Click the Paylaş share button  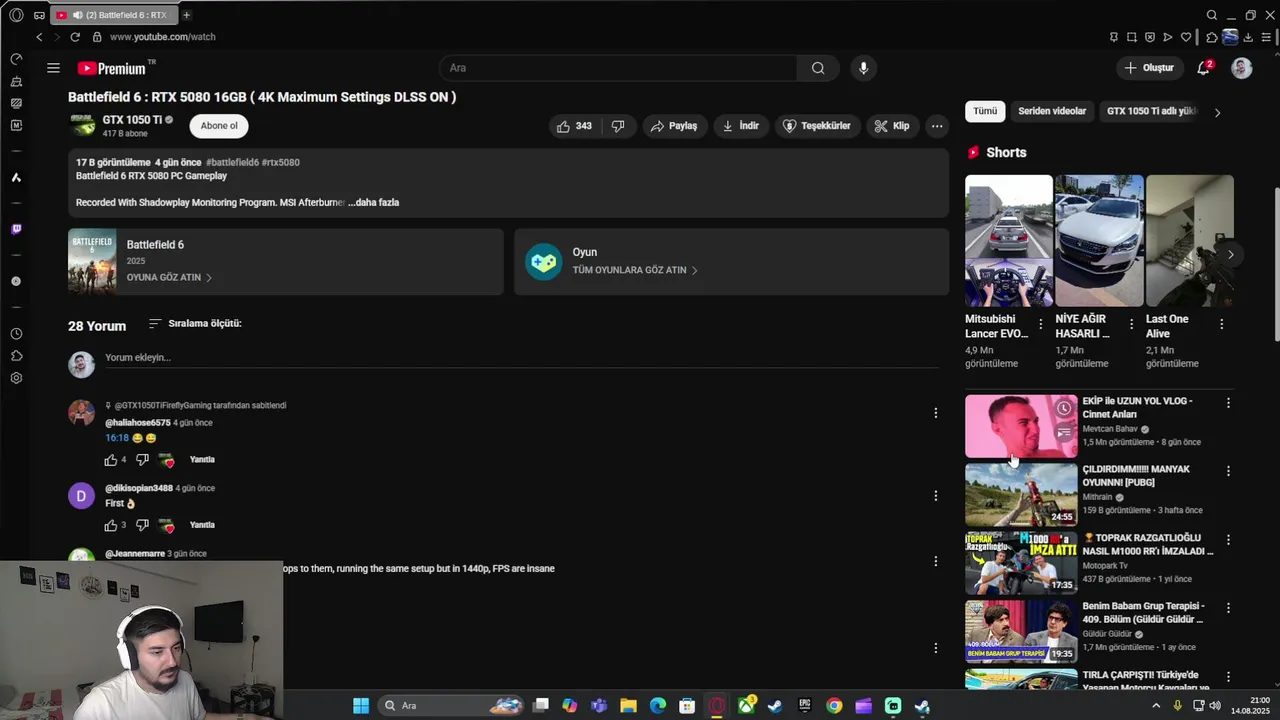673,126
